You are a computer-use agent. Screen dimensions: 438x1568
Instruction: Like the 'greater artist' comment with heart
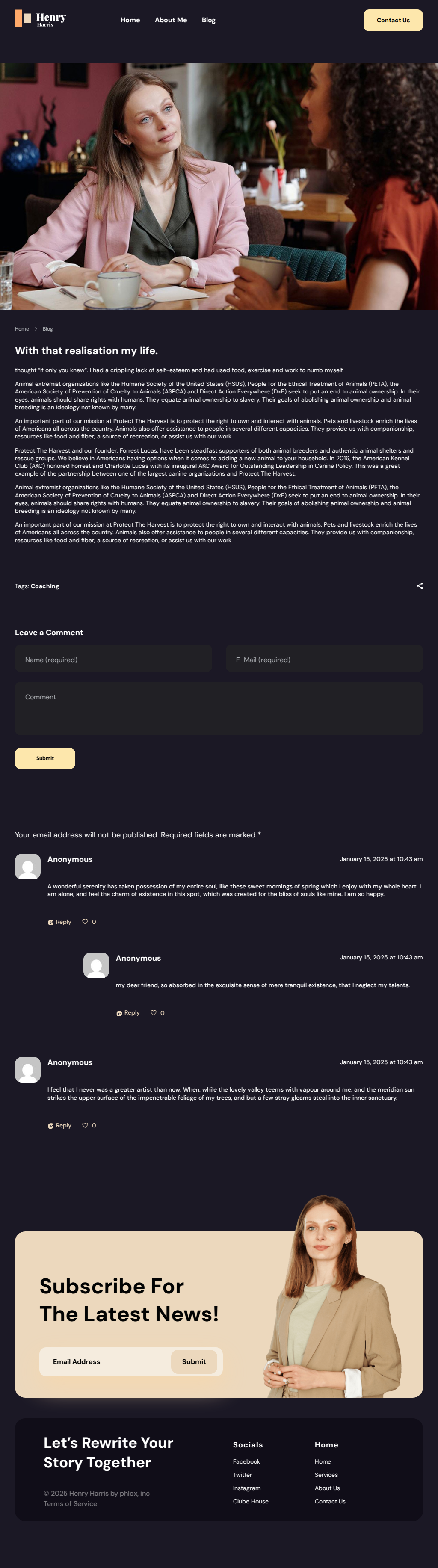85,1125
